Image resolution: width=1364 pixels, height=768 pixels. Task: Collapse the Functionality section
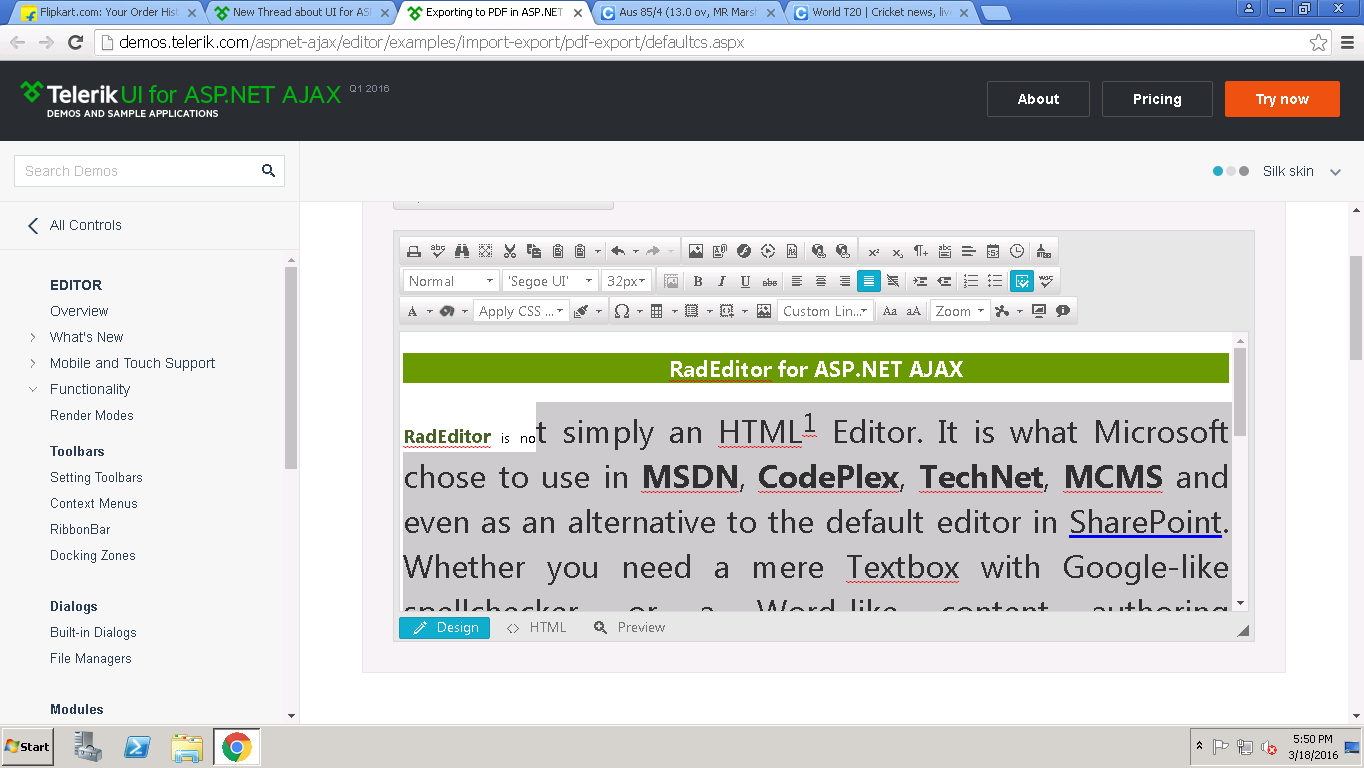[x=33, y=389]
